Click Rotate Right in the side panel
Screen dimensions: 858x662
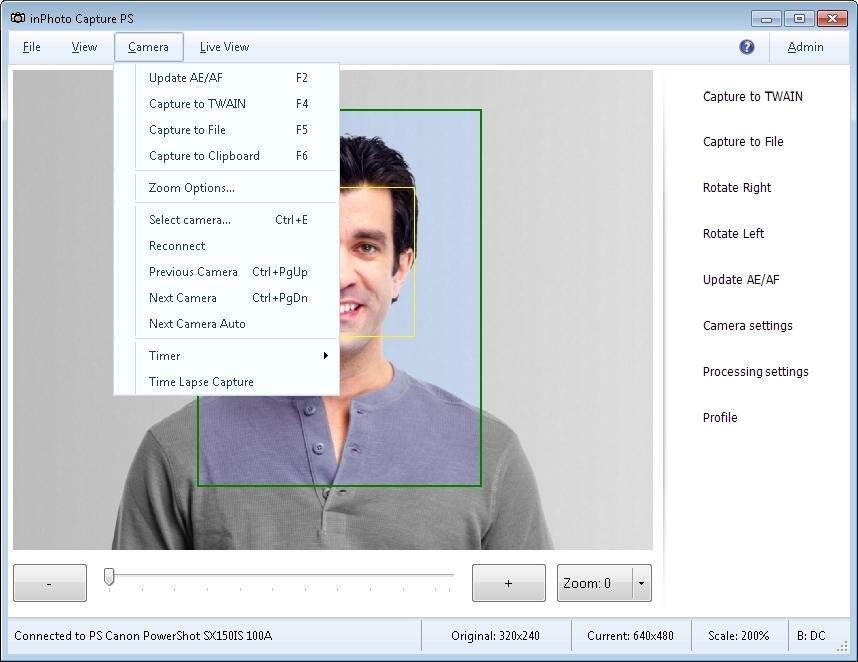pyautogui.click(x=737, y=188)
